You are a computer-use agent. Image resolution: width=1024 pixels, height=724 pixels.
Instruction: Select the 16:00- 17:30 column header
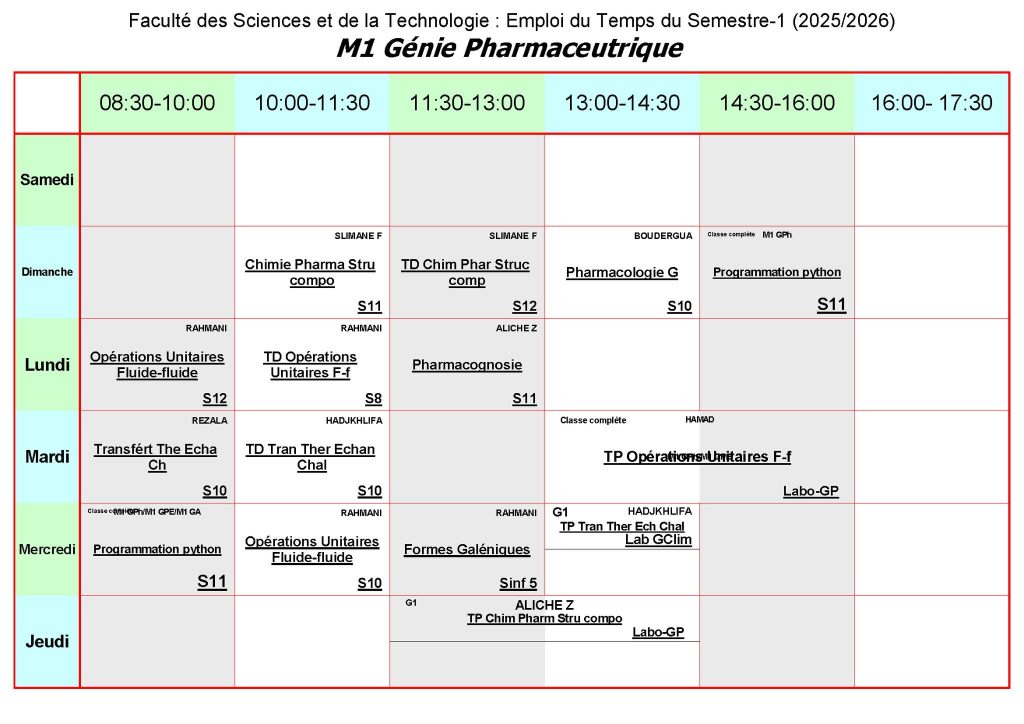[x=931, y=103]
